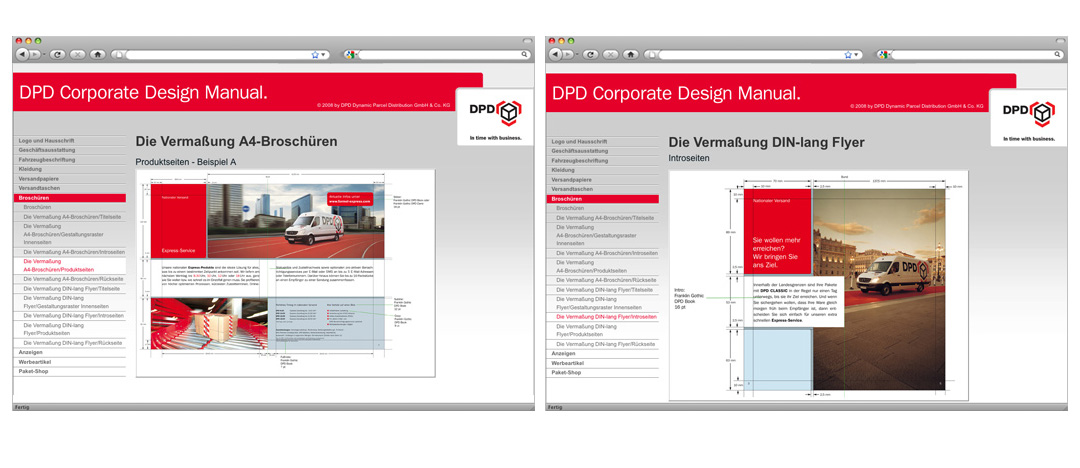Click the DPD logo in the DIN-lang Flyer window
The image size is (1080, 468).
point(1028,113)
